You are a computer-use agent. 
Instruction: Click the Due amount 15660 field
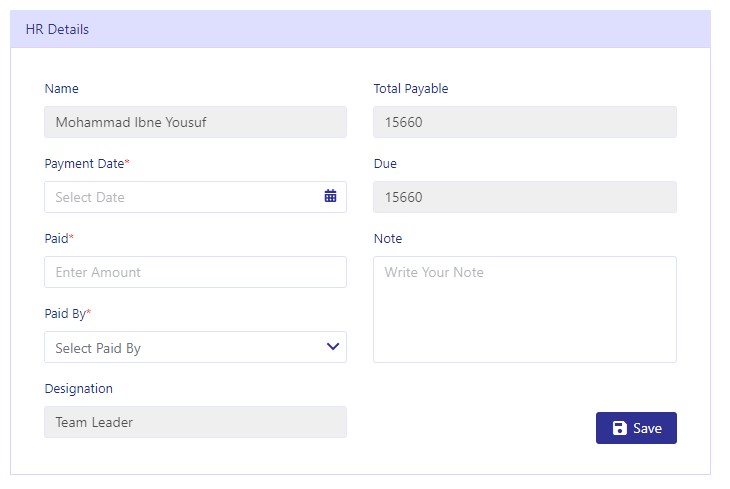pos(525,197)
